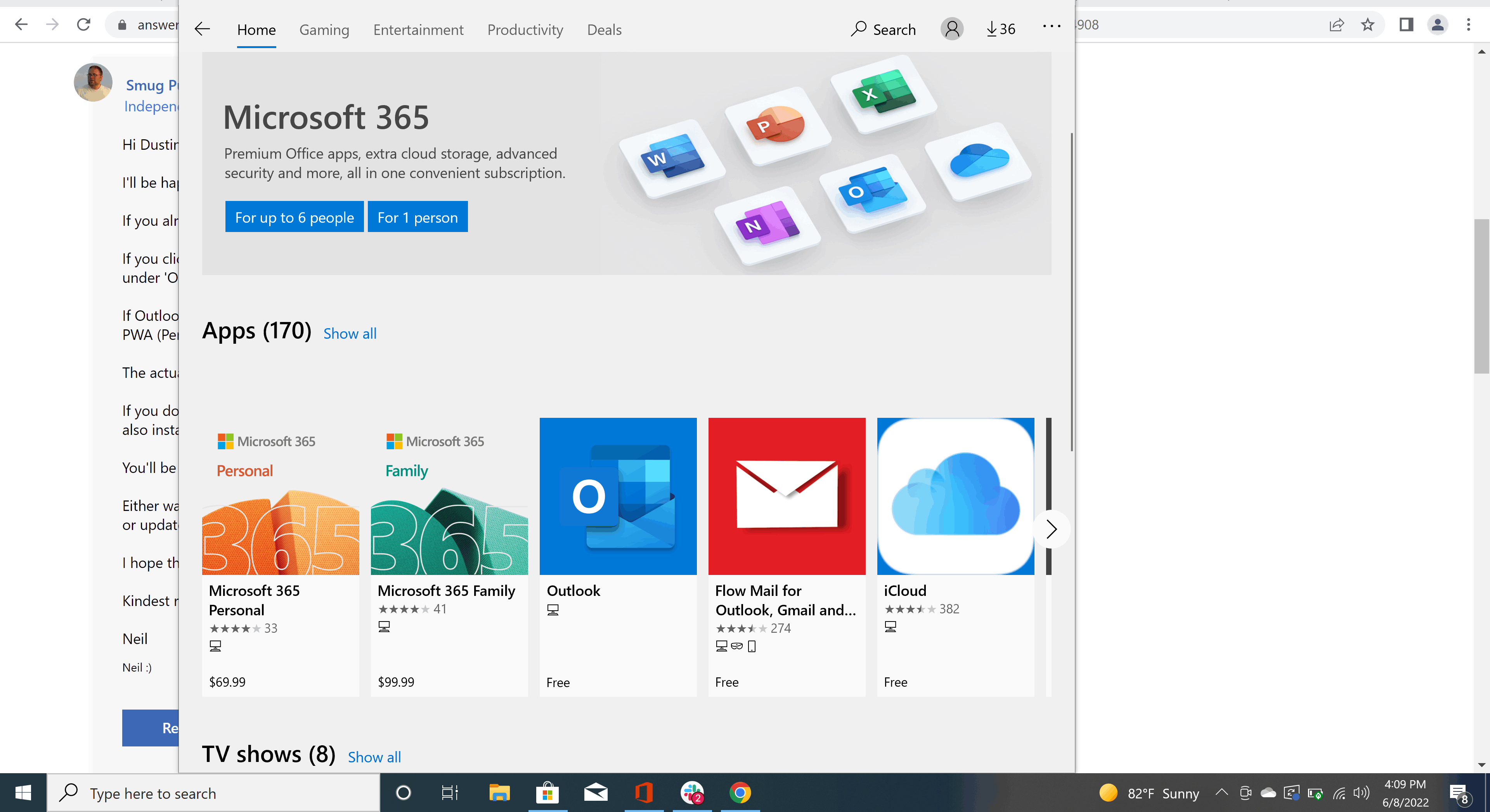Open the Chrome three-dot menu

1469,24
